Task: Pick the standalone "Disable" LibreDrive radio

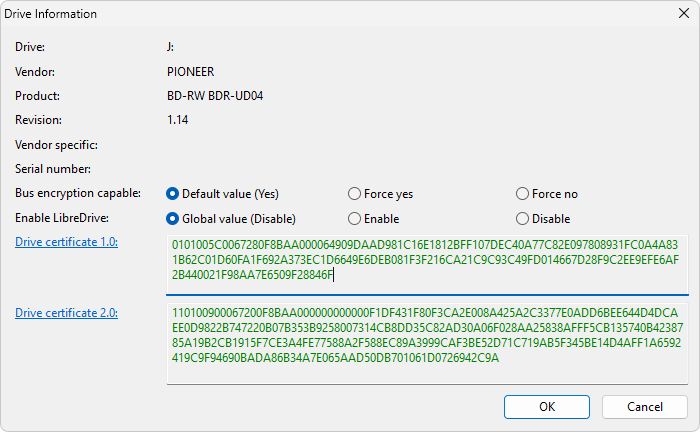Action: (x=523, y=219)
